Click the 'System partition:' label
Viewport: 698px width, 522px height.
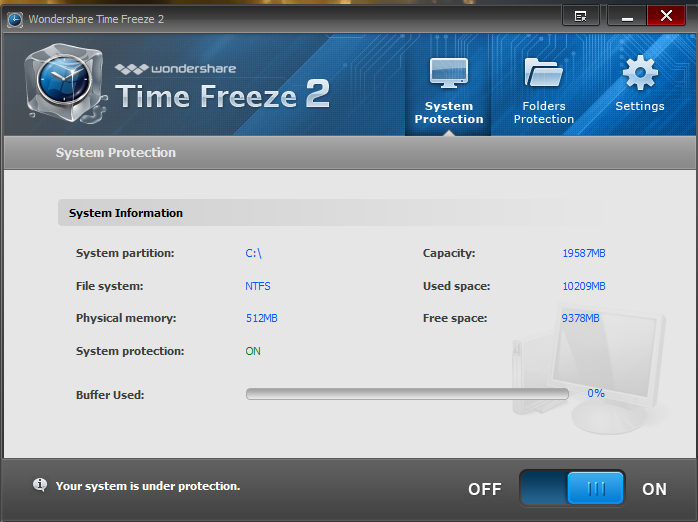125,253
